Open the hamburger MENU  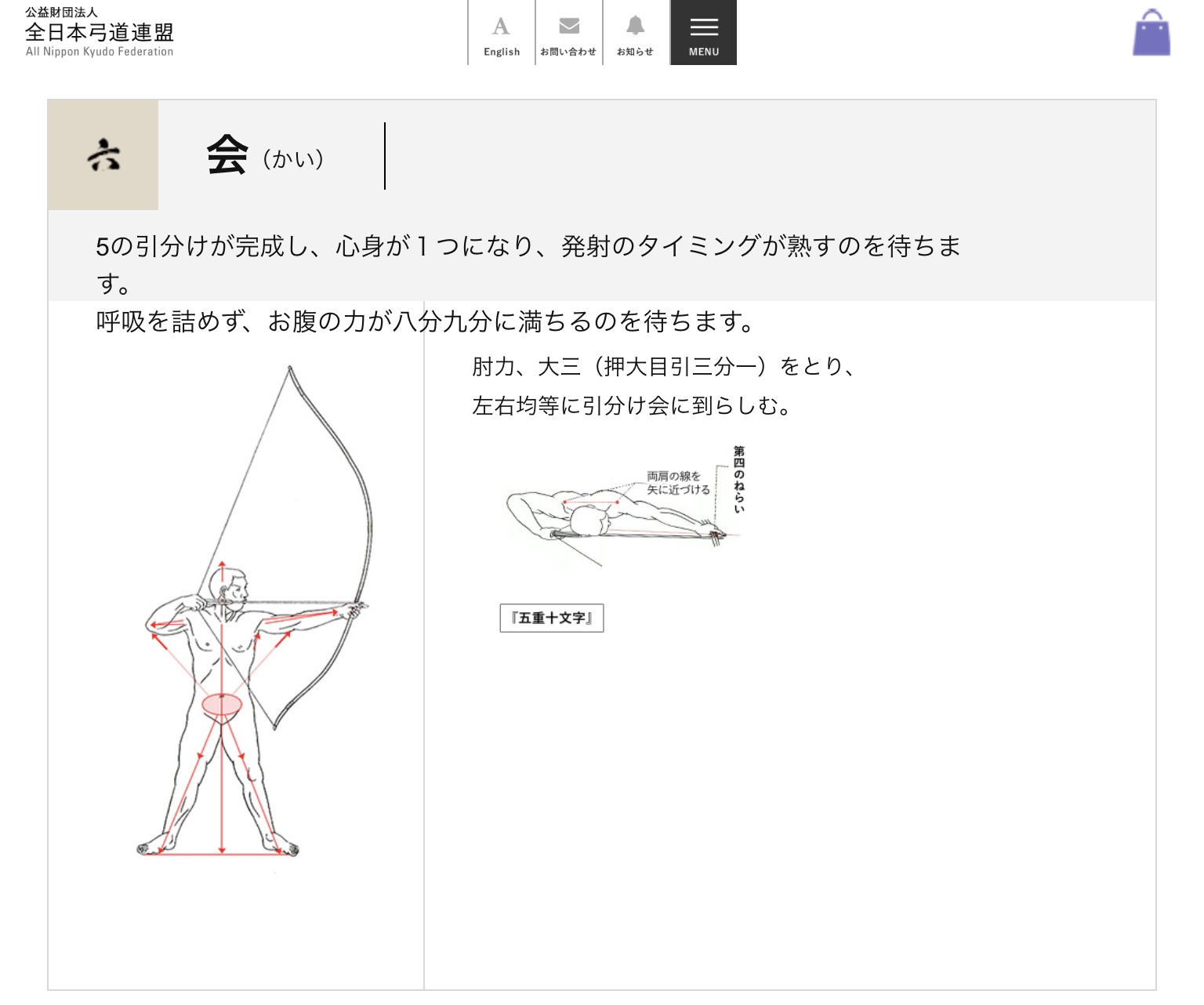(704, 33)
